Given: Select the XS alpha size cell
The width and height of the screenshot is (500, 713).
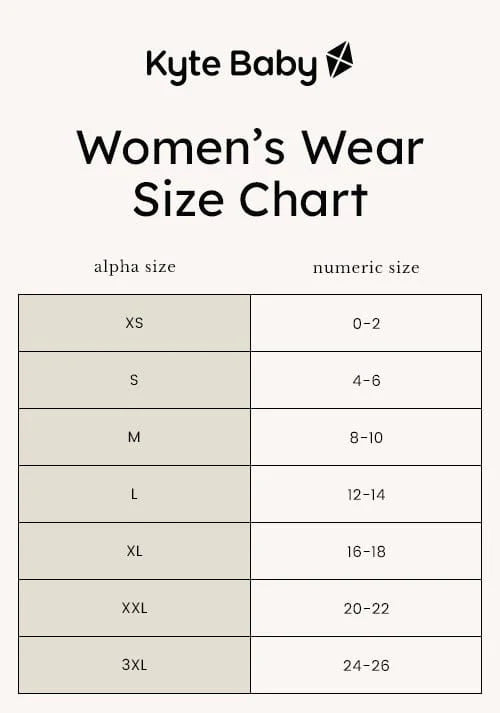Looking at the screenshot, I should click(135, 323).
